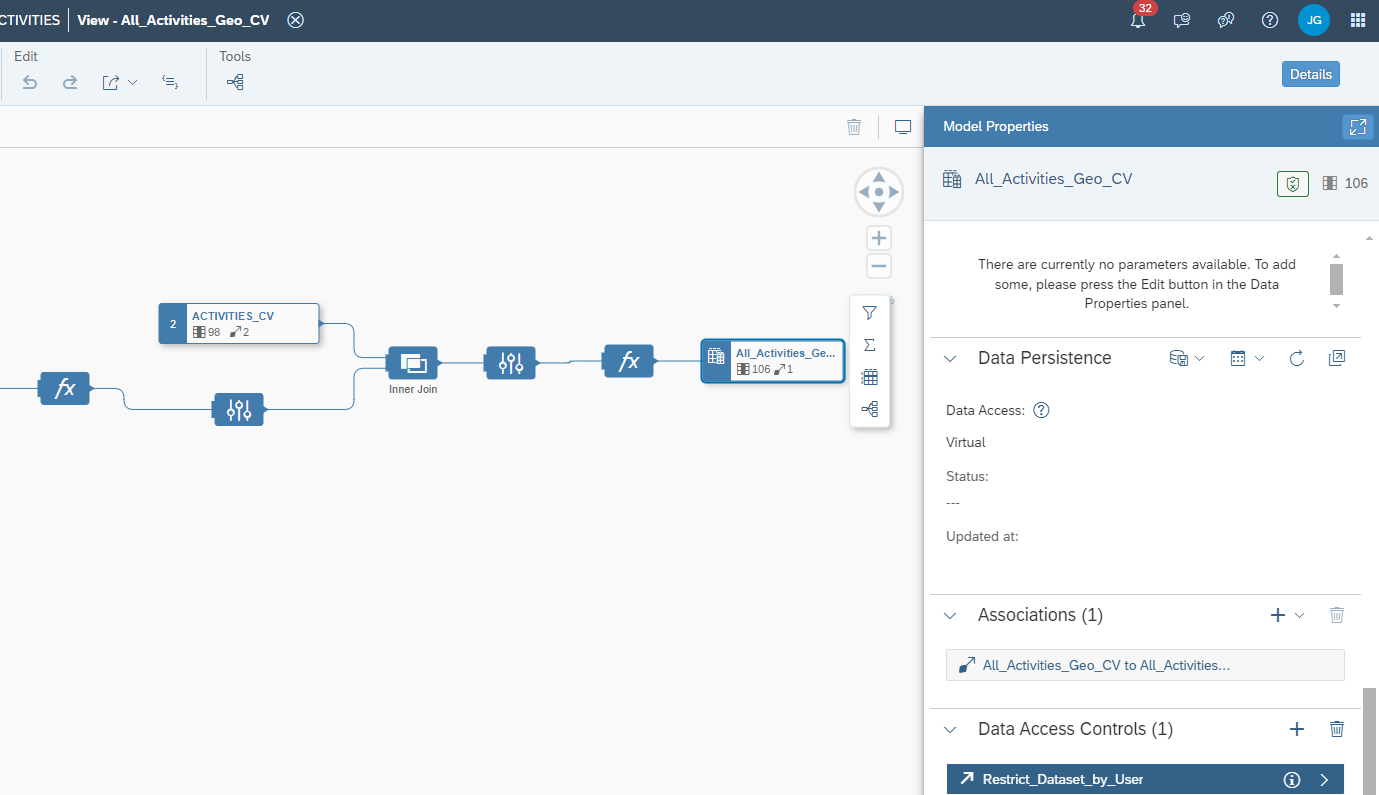Click the Details button
The width and height of the screenshot is (1379, 795).
click(1310, 73)
